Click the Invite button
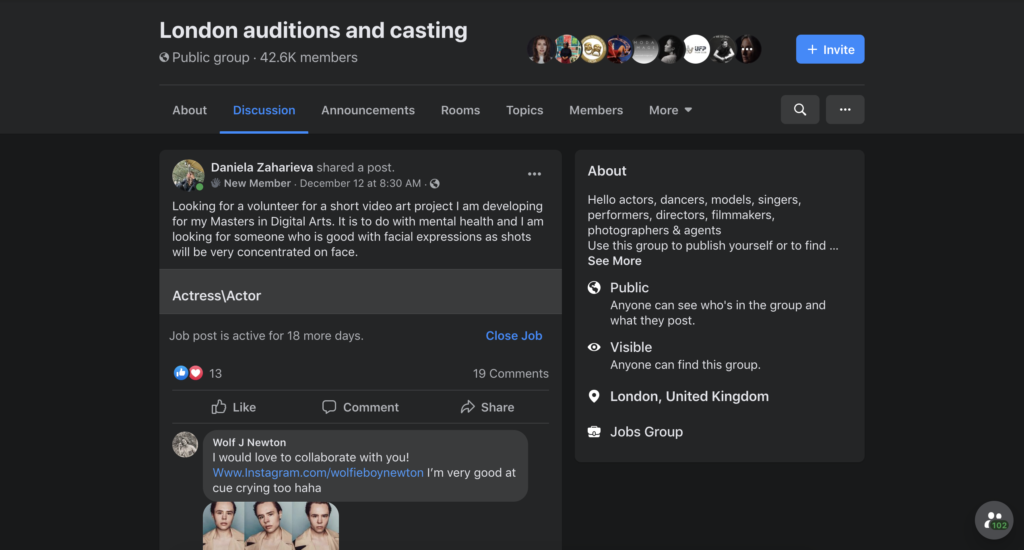 click(x=829, y=49)
